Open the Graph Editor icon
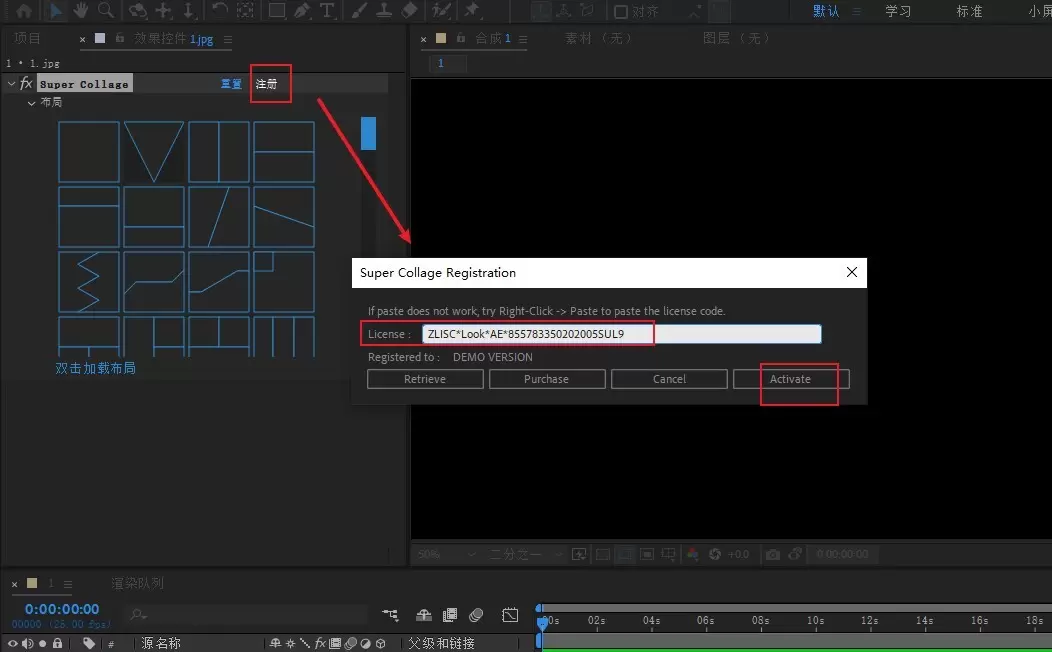Screen dimensions: 1052x652 pyautogui.click(x=510, y=614)
